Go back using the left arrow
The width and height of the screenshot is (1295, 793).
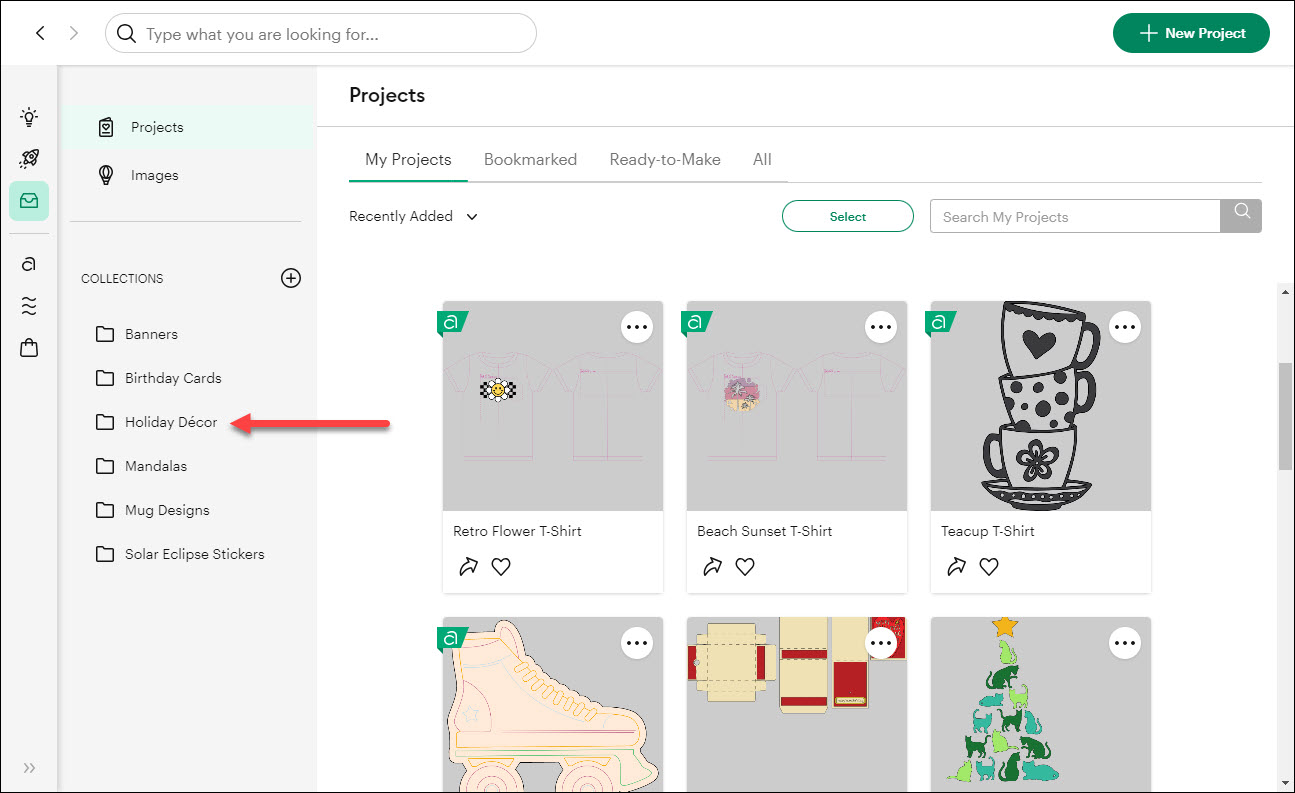pyautogui.click(x=40, y=33)
